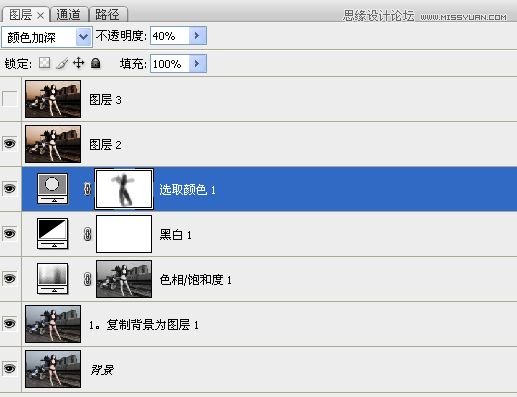Toggle lock position move icon

click(x=79, y=63)
